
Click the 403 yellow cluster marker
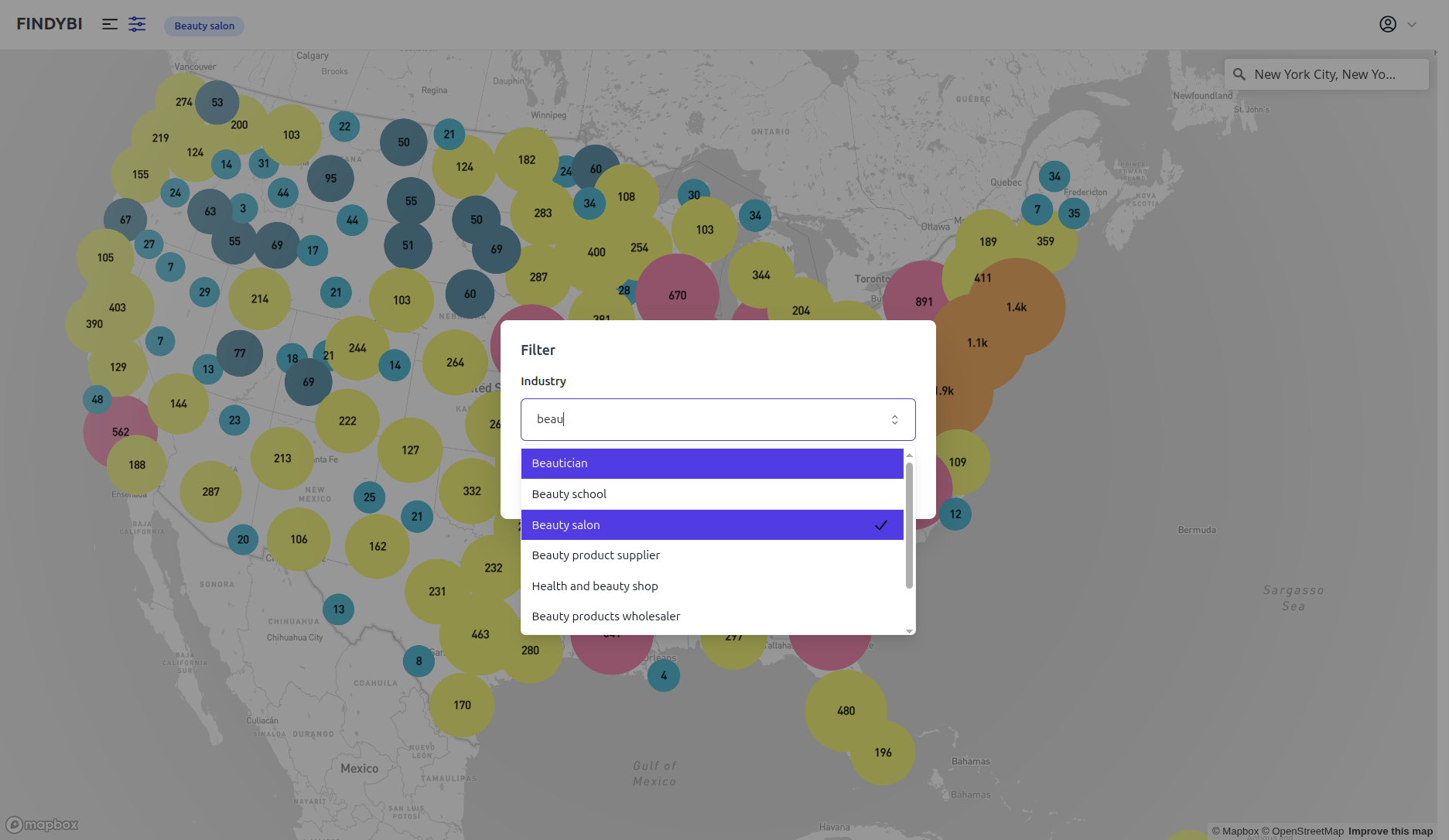pos(117,308)
